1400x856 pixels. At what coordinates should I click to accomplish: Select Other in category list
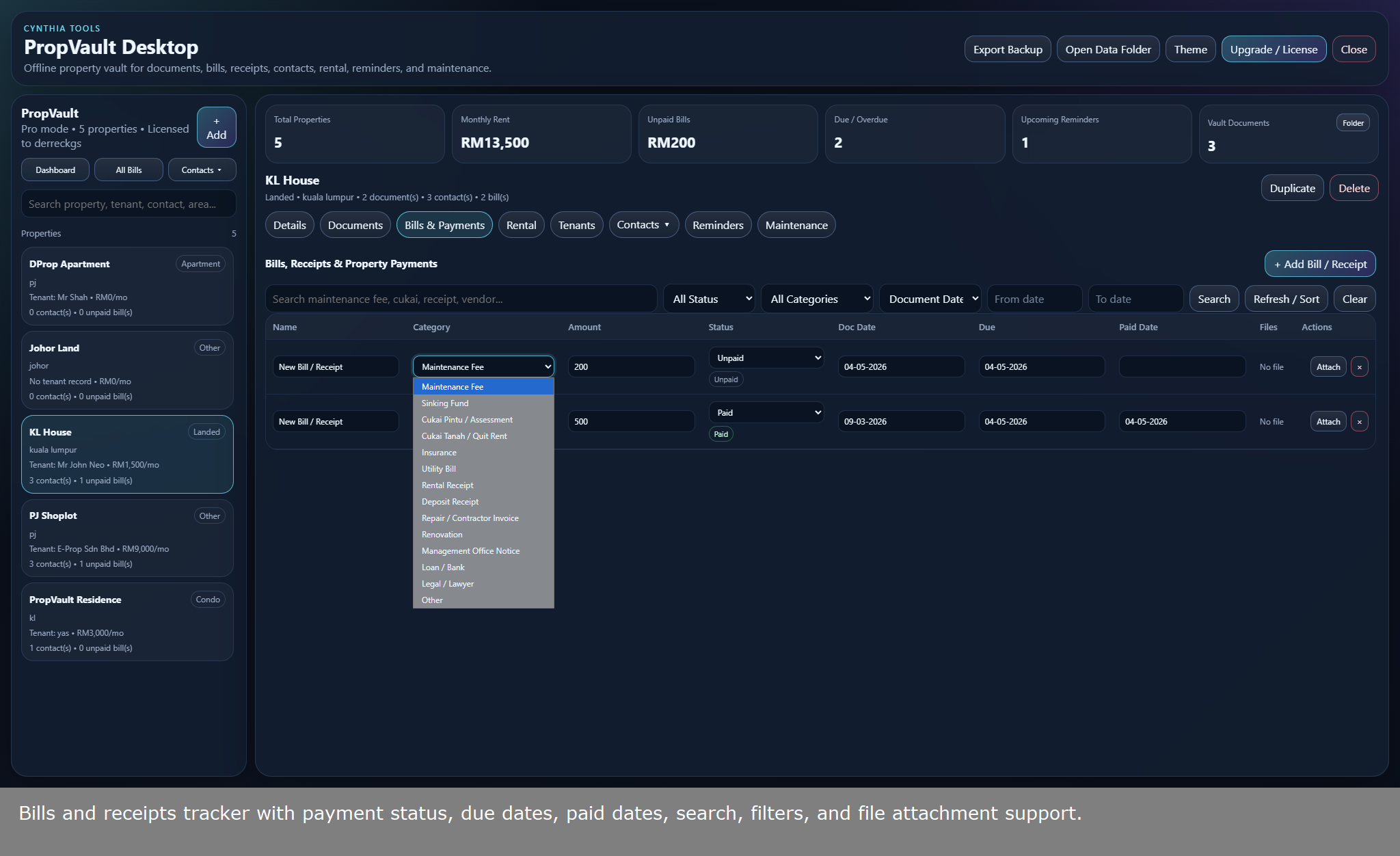(x=483, y=600)
